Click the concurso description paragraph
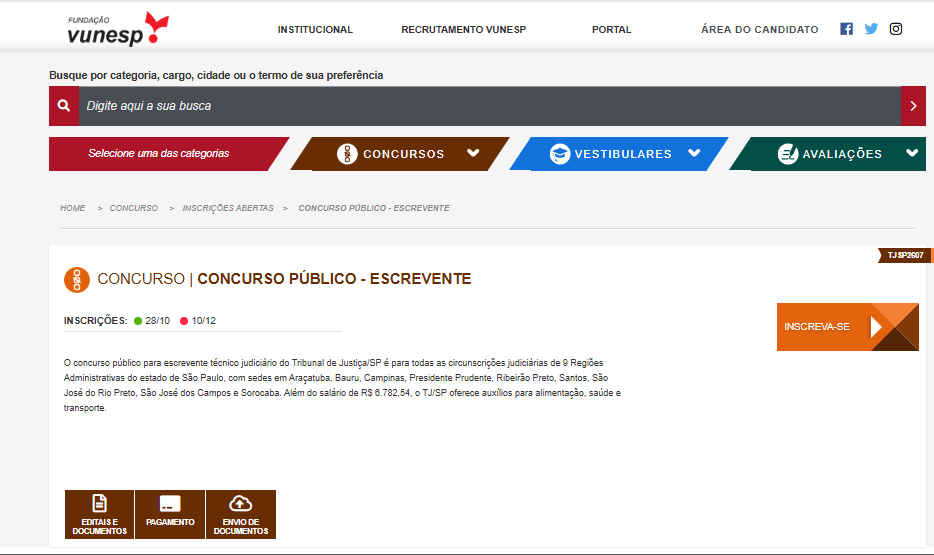This screenshot has width=934, height=555. pos(343,385)
